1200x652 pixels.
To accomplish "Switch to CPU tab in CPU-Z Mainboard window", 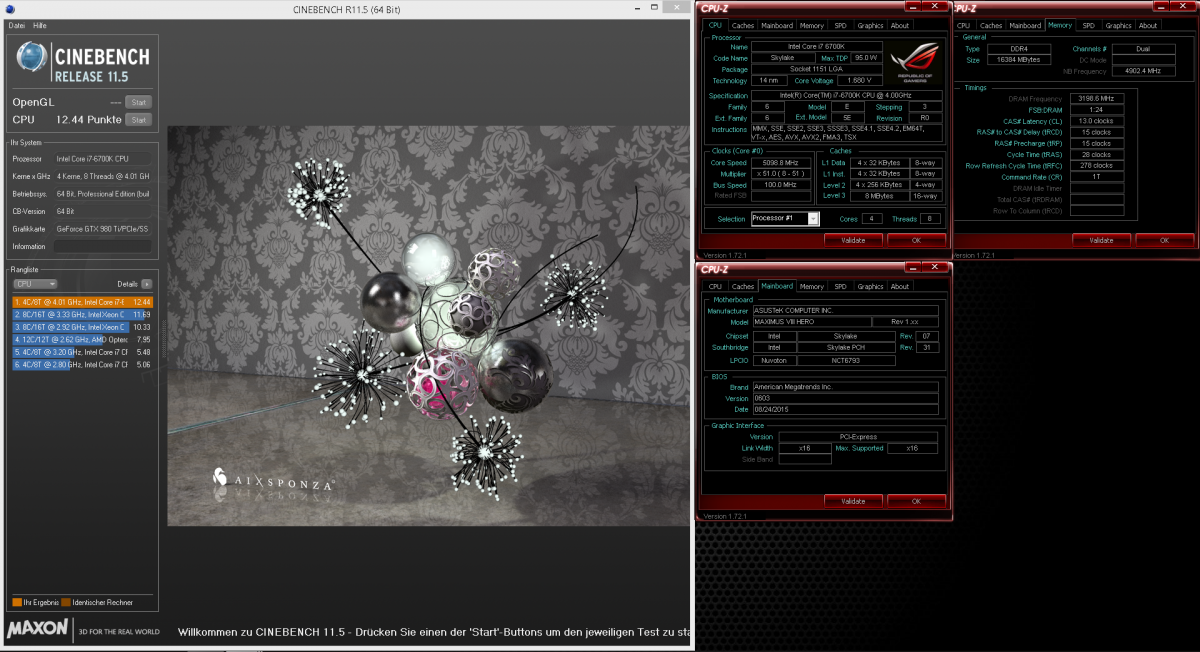I will [x=715, y=286].
